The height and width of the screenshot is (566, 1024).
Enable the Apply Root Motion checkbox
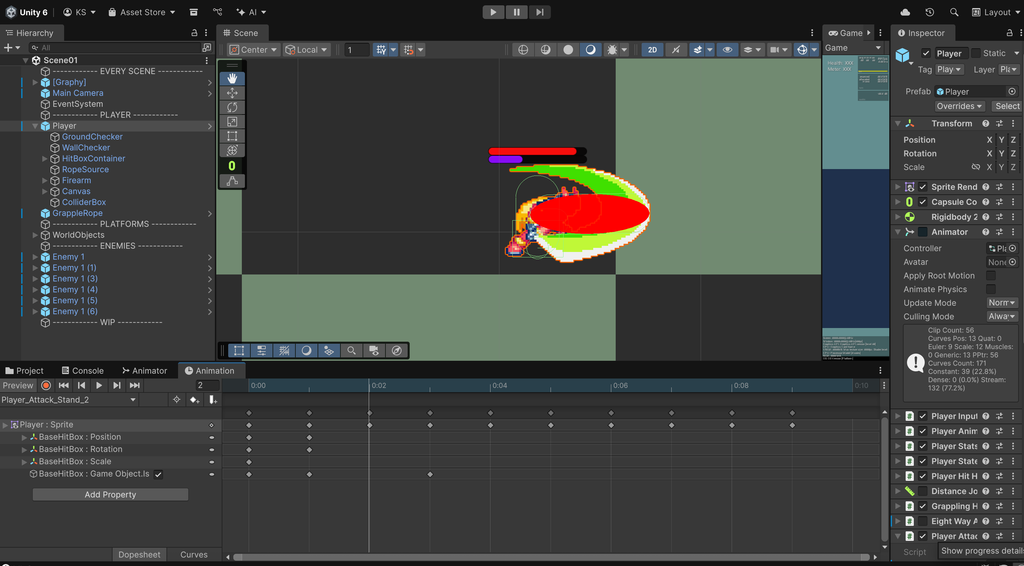click(x=991, y=276)
